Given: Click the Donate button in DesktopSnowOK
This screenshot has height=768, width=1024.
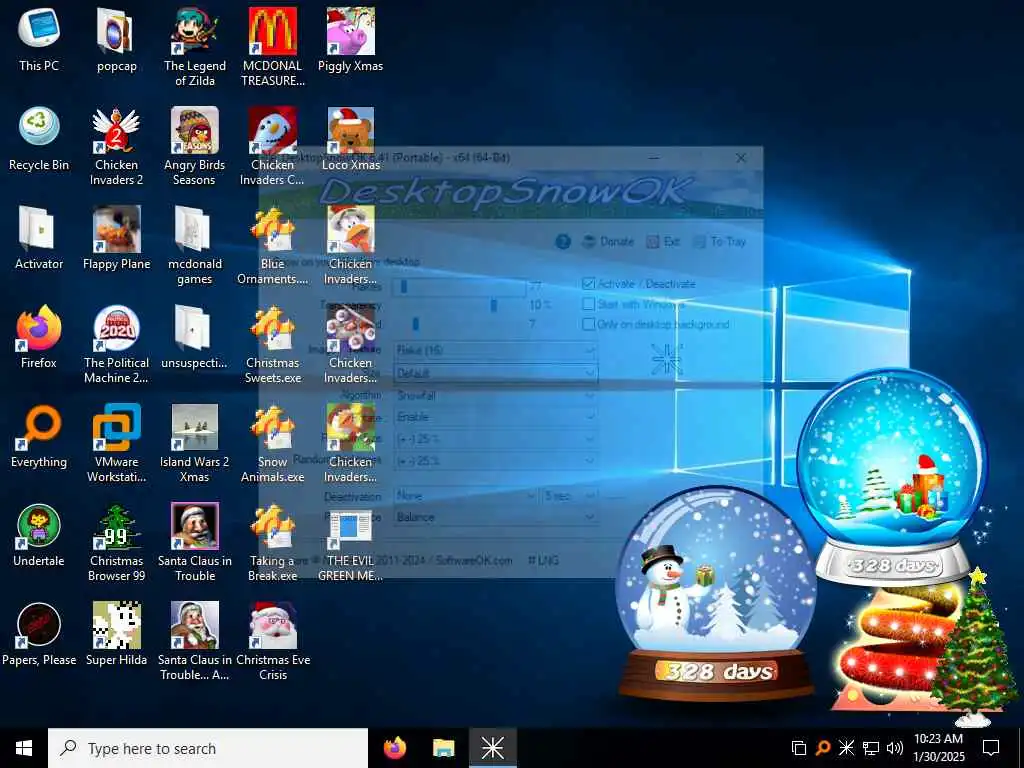Looking at the screenshot, I should pyautogui.click(x=607, y=242).
